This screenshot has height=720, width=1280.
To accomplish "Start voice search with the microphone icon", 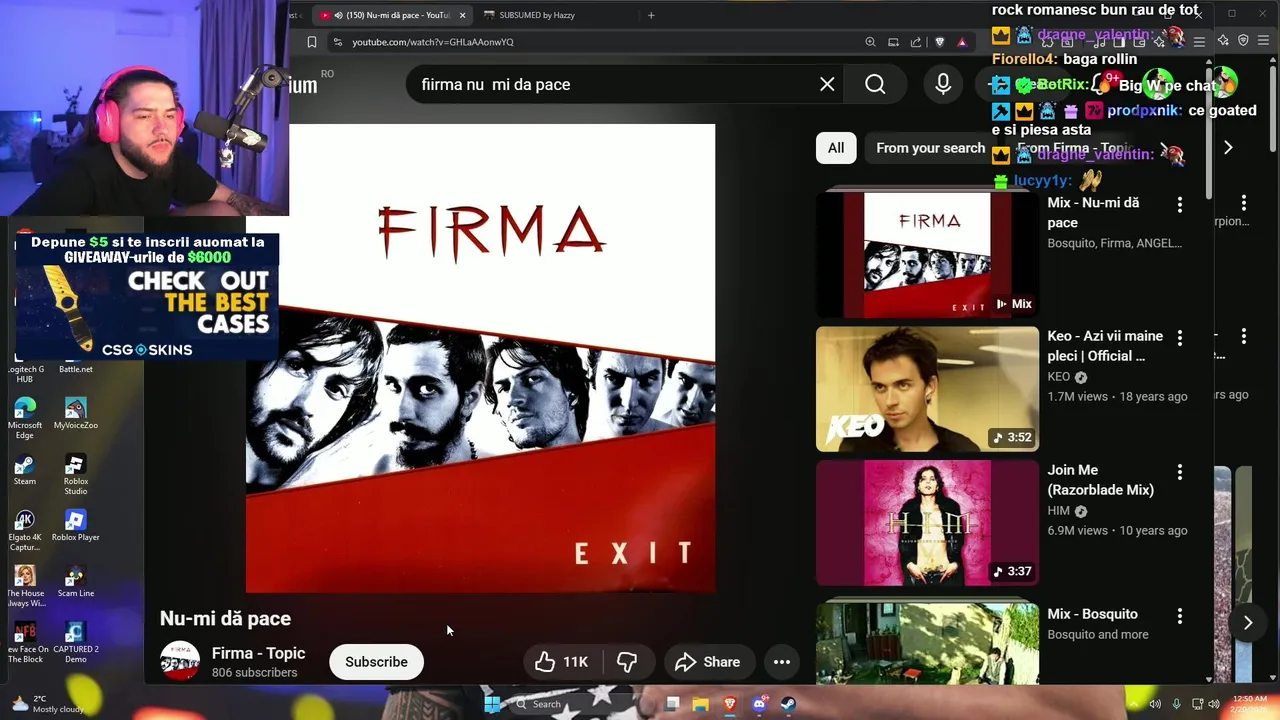I will tap(943, 85).
